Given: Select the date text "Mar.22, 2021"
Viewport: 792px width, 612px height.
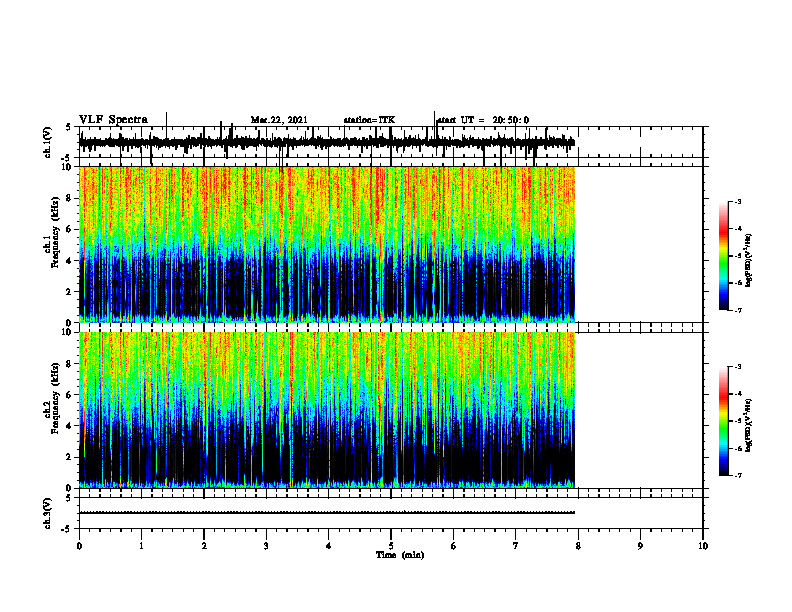Looking at the screenshot, I should click(x=279, y=120).
